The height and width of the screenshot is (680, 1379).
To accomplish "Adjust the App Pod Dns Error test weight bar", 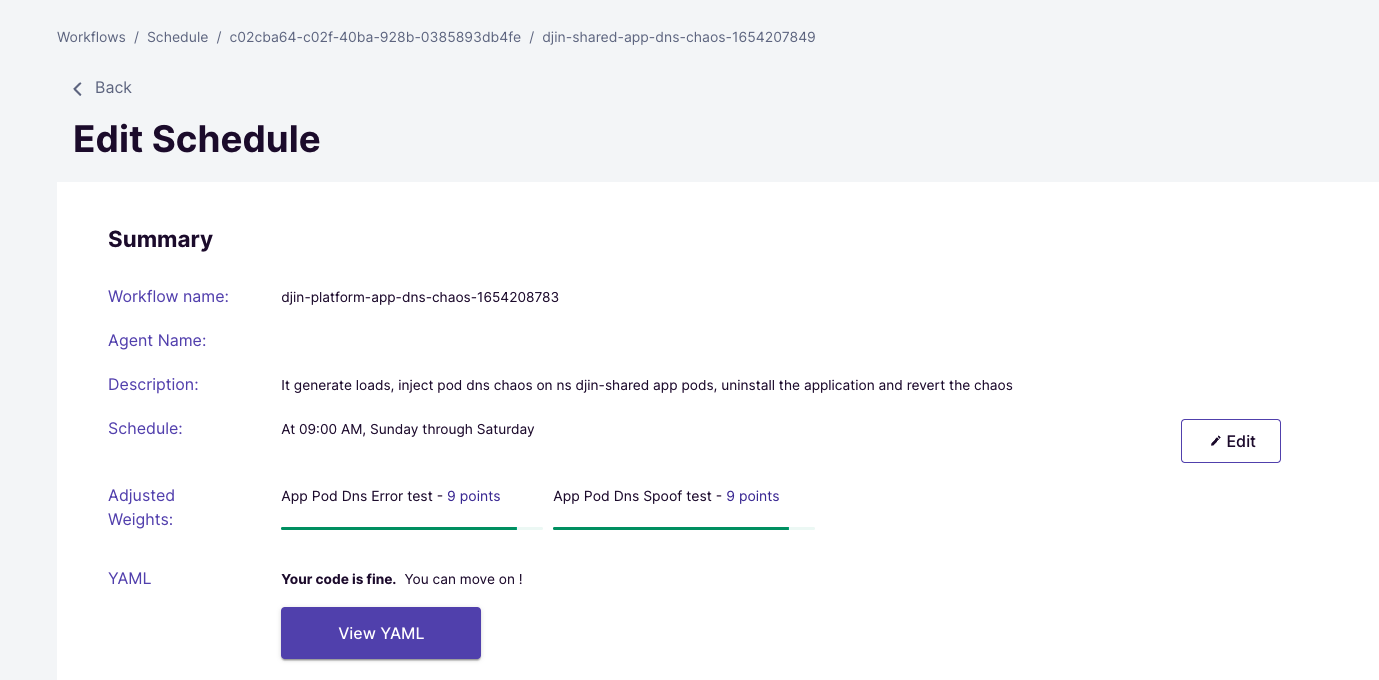I will [412, 527].
